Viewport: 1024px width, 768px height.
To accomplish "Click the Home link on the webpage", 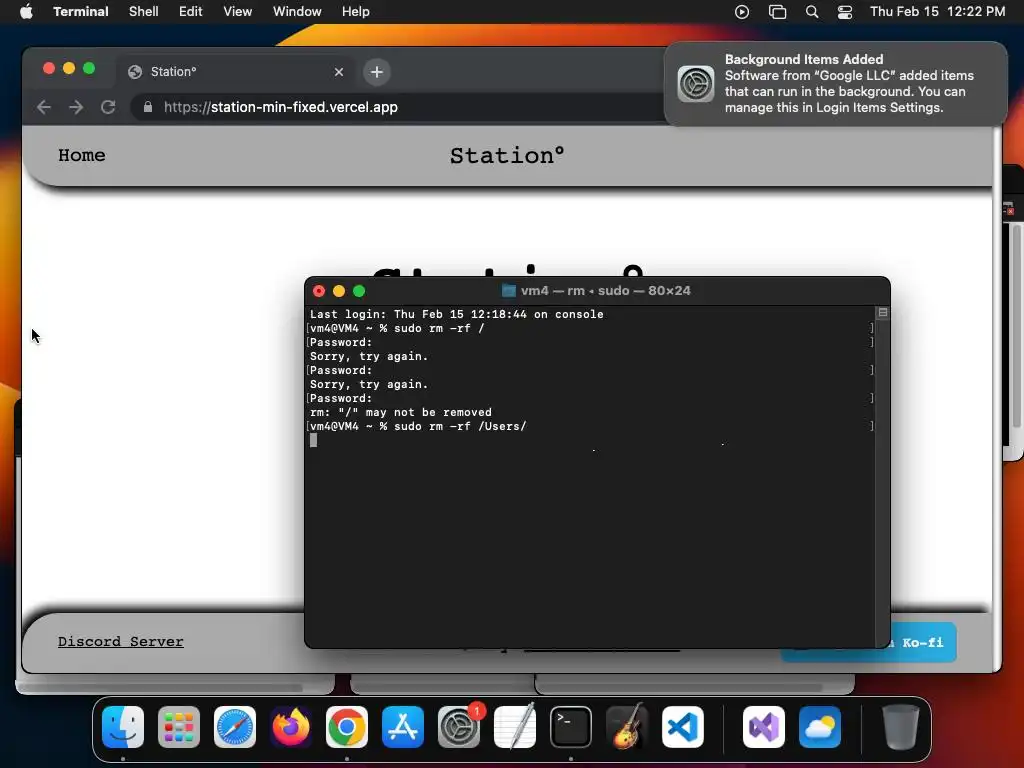I will tap(82, 155).
